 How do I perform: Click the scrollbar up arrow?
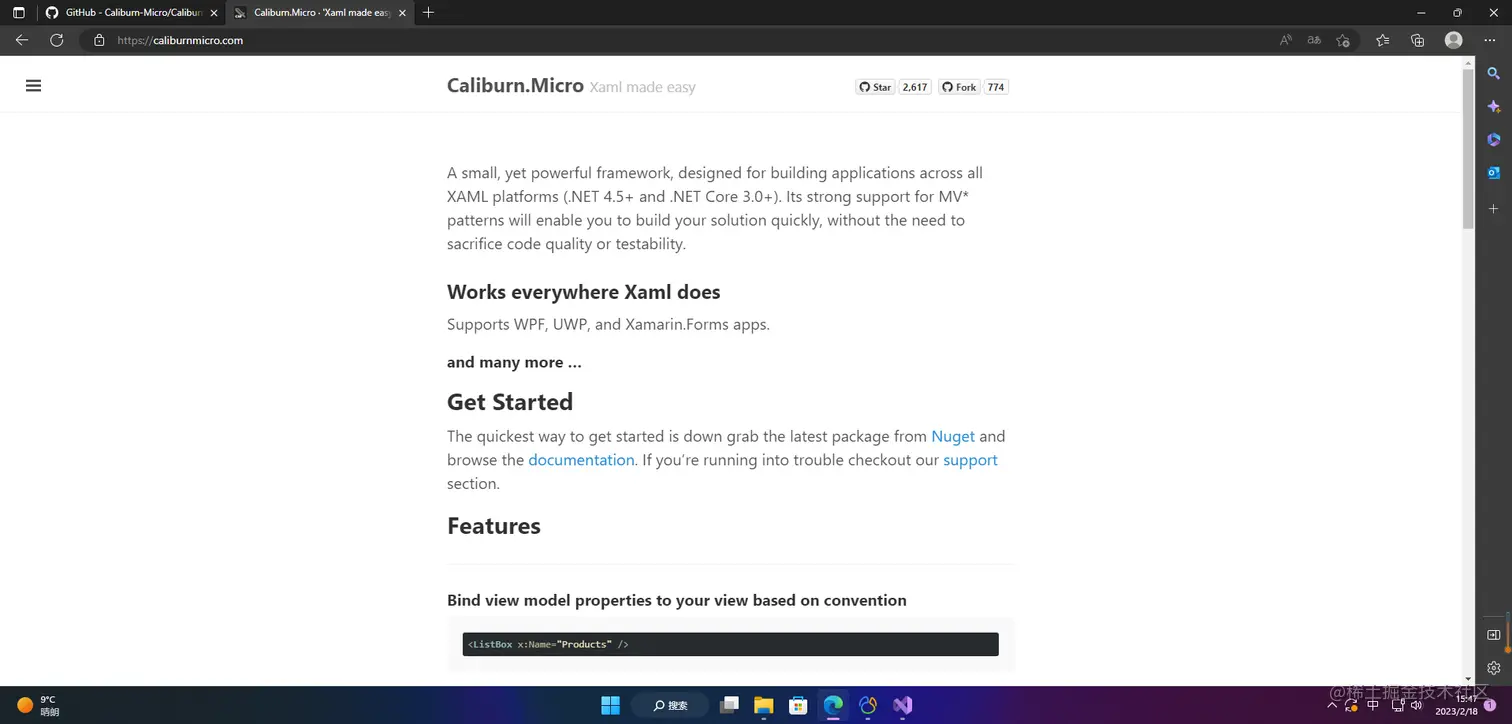1468,63
